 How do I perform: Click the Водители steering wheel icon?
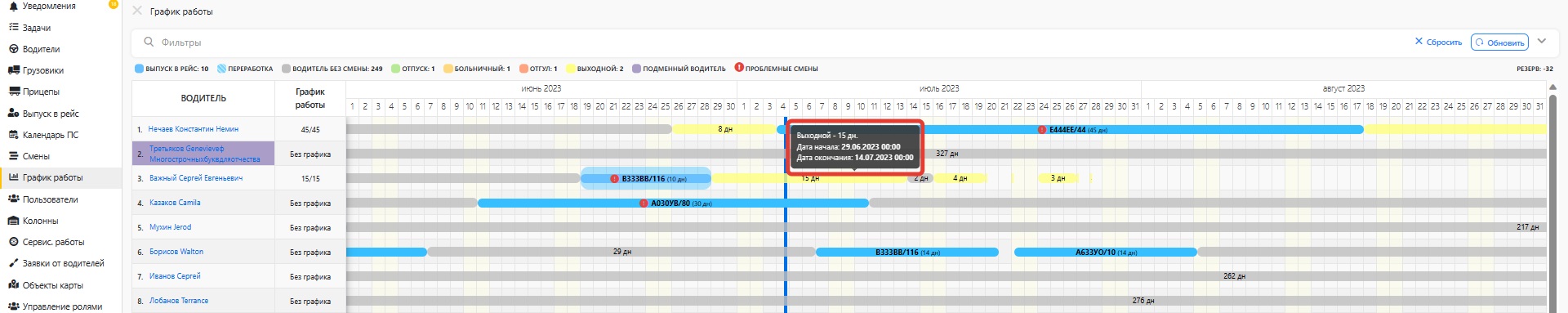[x=13, y=49]
